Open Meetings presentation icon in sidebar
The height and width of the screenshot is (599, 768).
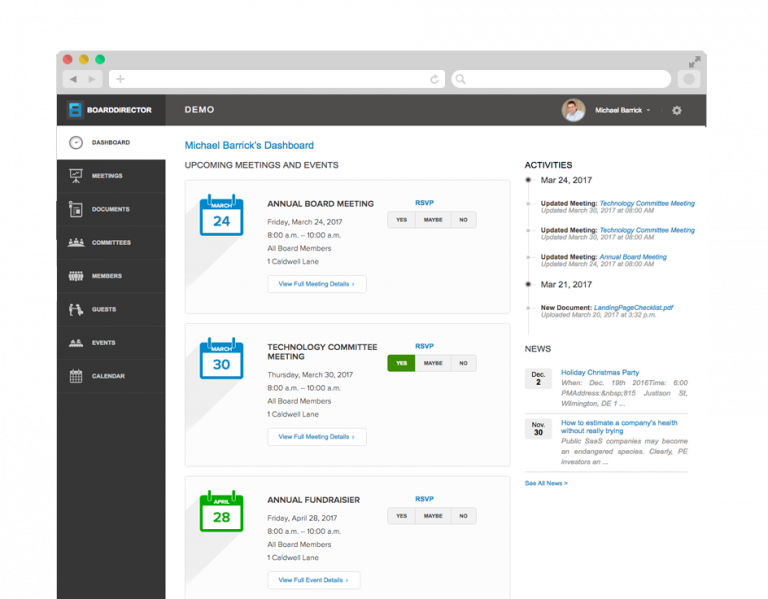click(x=75, y=176)
